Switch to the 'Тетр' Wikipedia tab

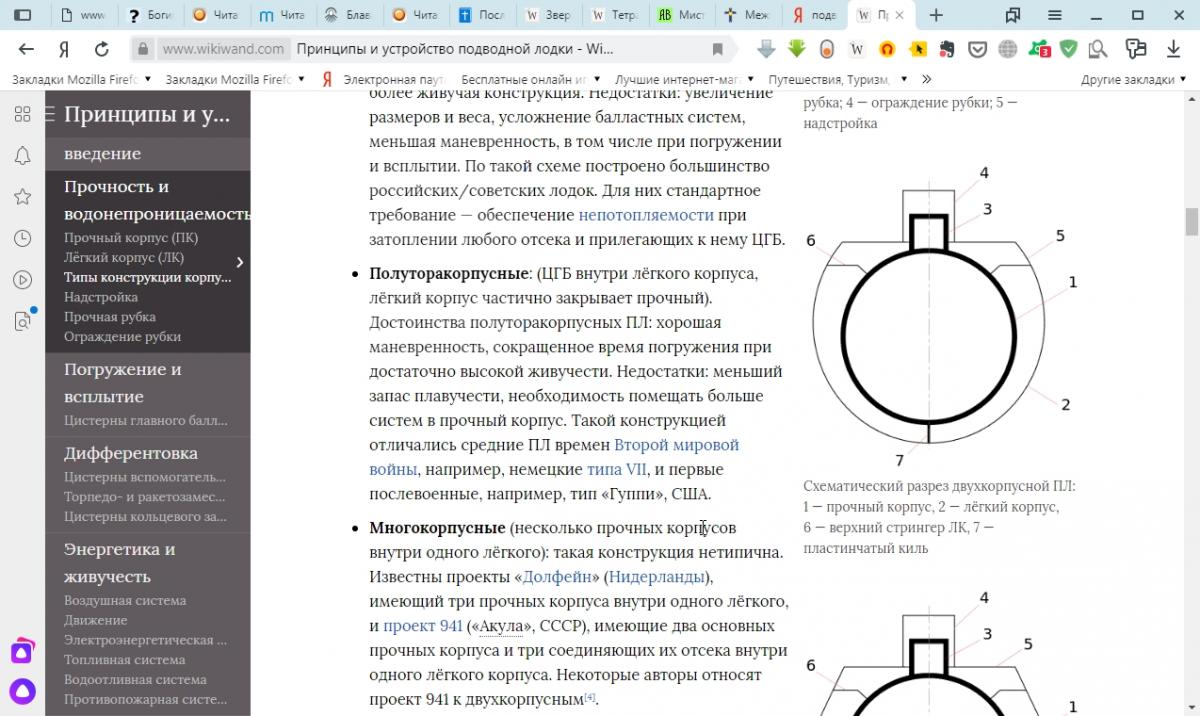pos(612,15)
